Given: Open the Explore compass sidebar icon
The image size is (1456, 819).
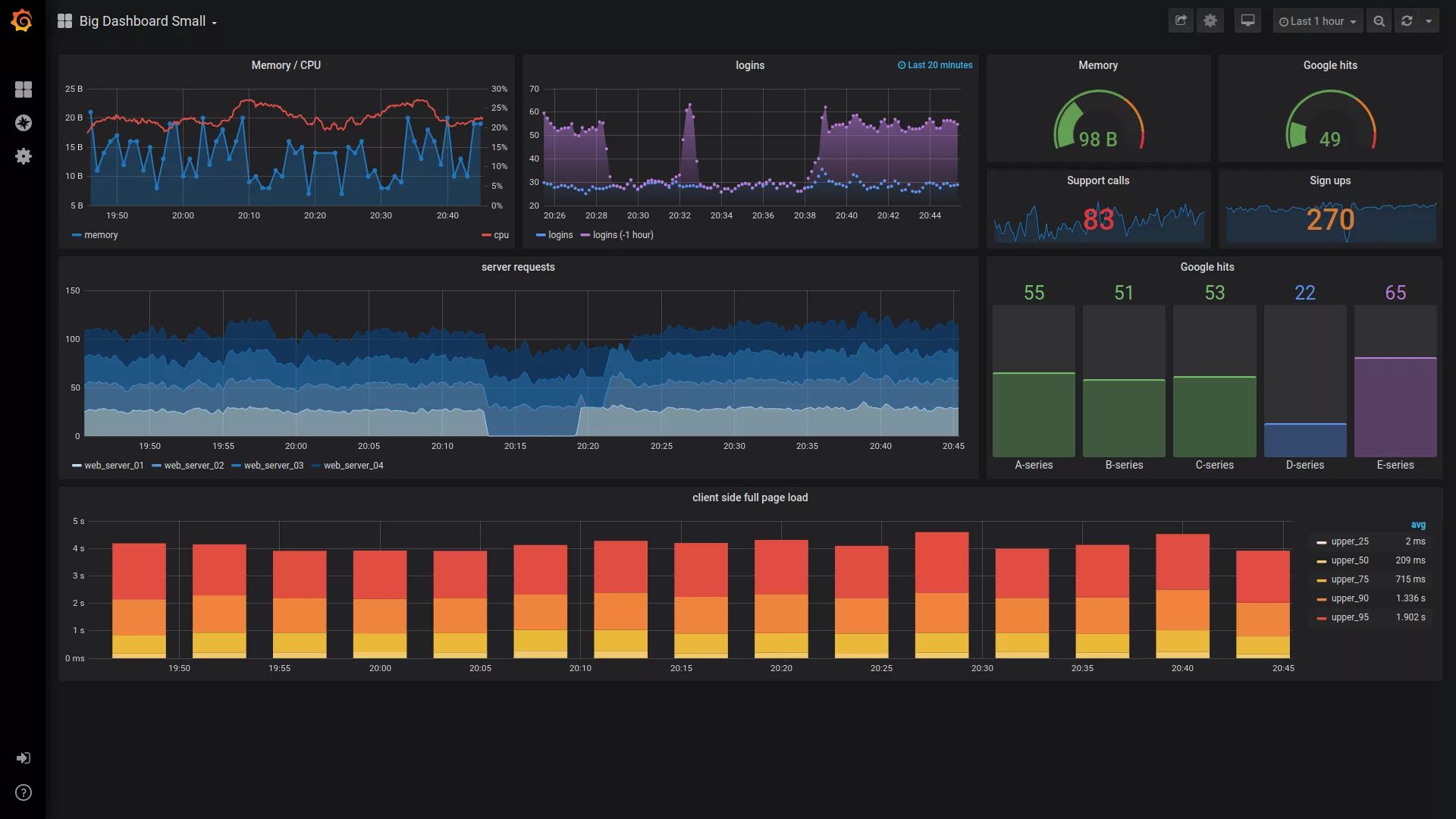Looking at the screenshot, I should coord(24,123).
